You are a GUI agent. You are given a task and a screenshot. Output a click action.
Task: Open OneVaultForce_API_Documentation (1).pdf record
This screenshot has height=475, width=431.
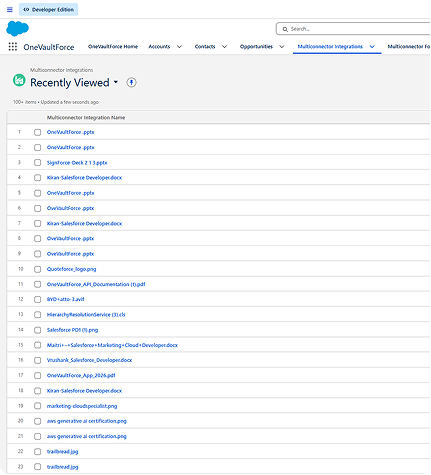tap(96, 284)
